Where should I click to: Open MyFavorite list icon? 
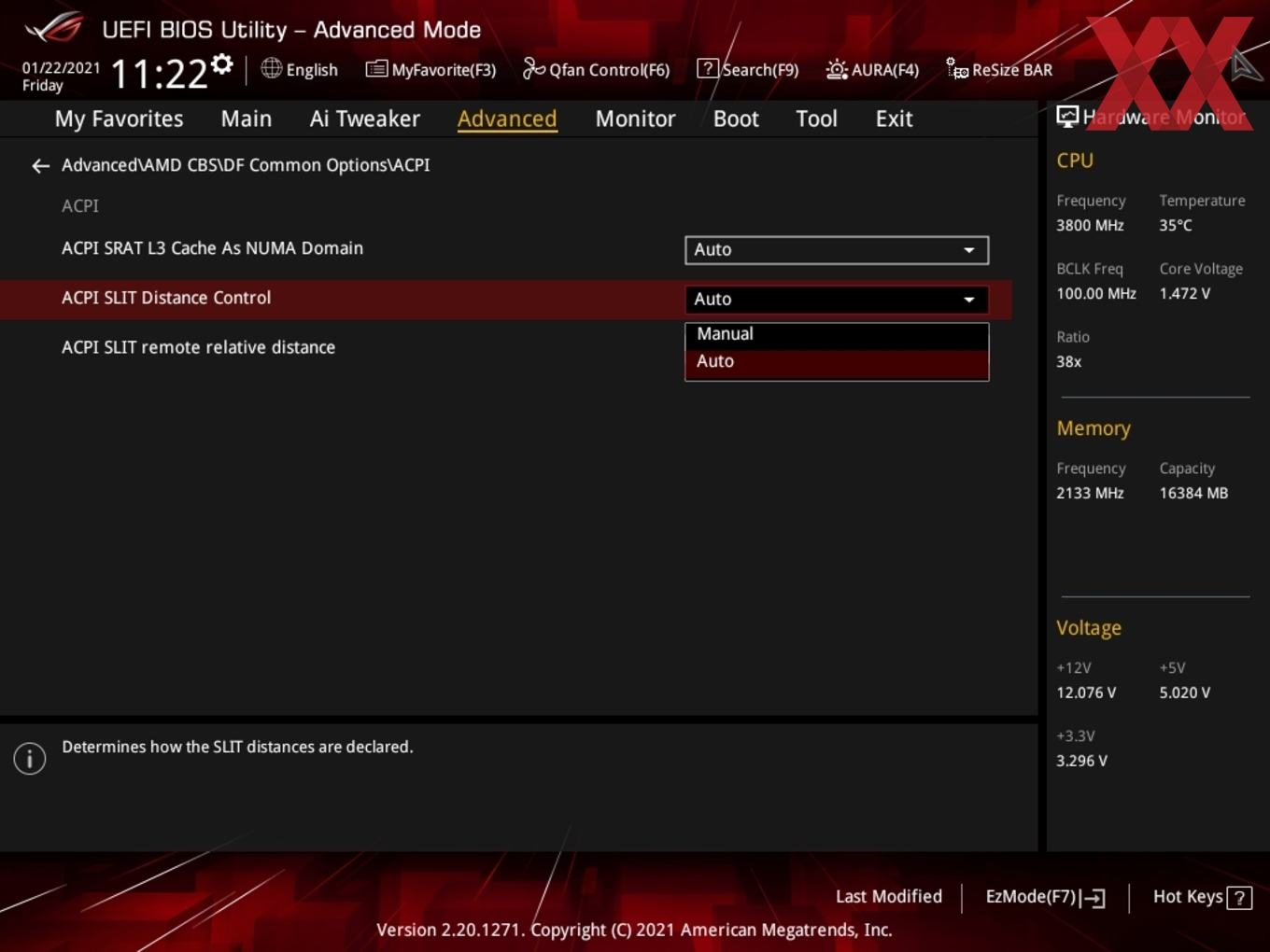(x=376, y=68)
